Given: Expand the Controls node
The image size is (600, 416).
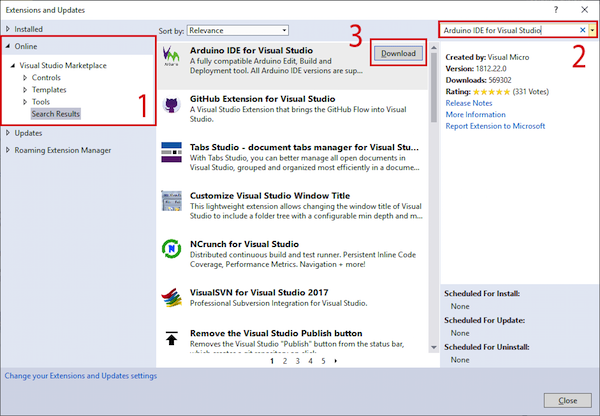Looking at the screenshot, I should point(25,78).
